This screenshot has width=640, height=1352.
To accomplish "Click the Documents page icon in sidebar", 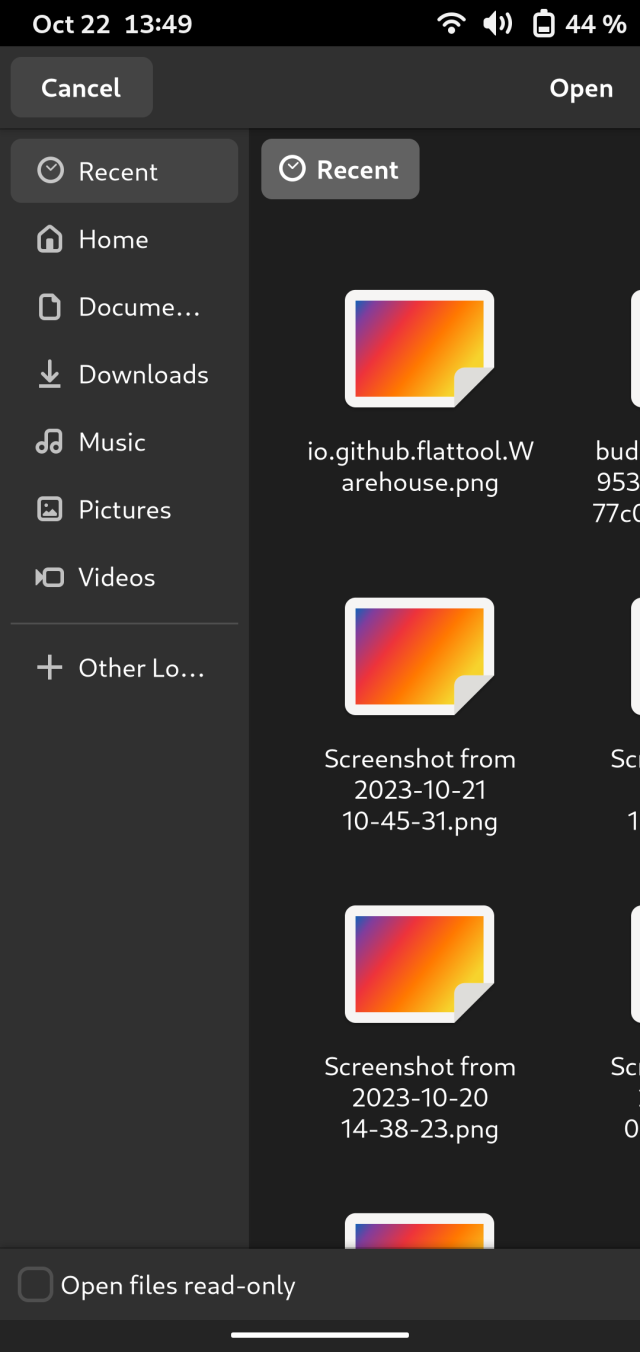I will [x=49, y=307].
